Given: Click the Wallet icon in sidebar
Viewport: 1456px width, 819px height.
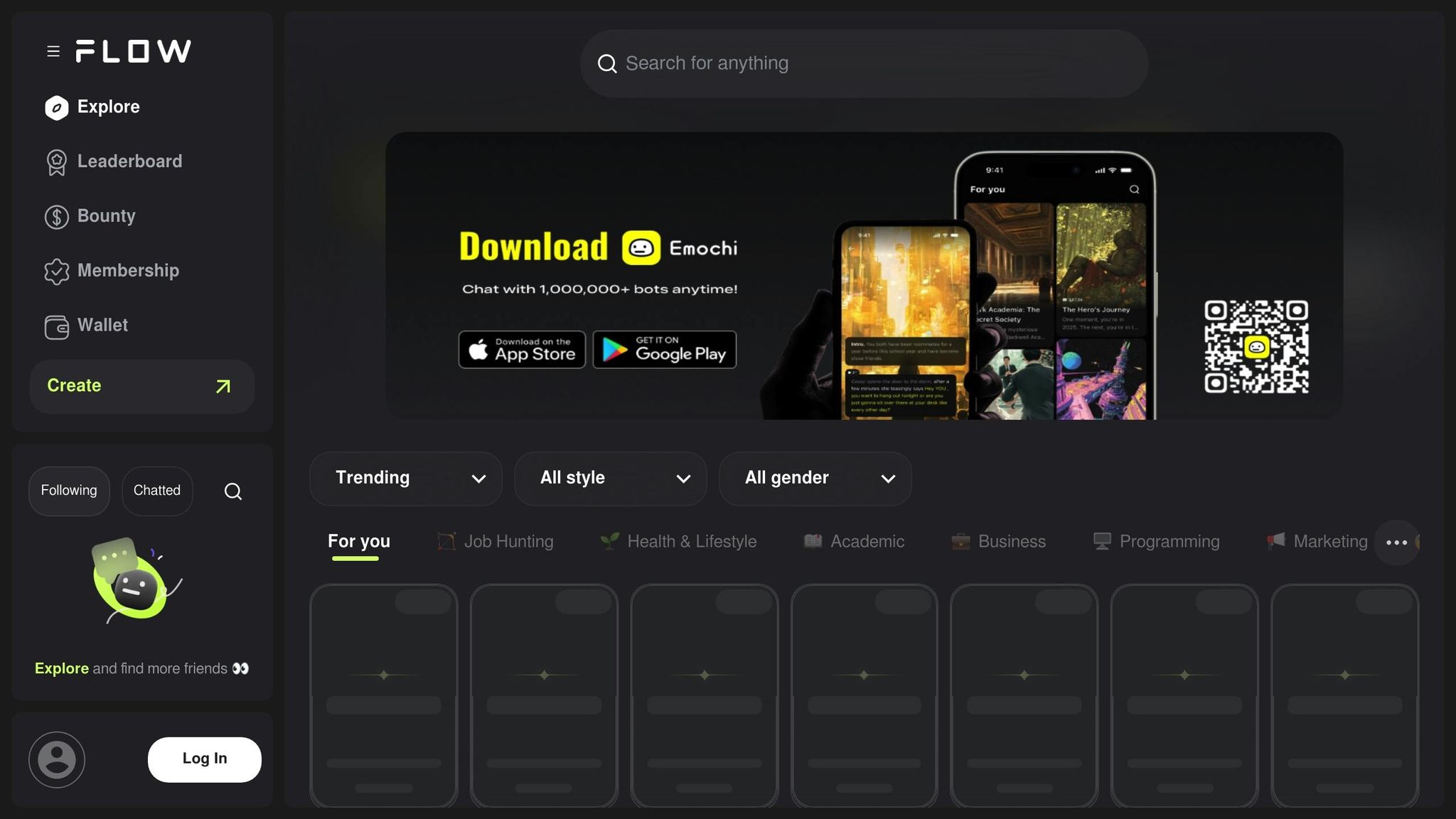Looking at the screenshot, I should coord(57,326).
